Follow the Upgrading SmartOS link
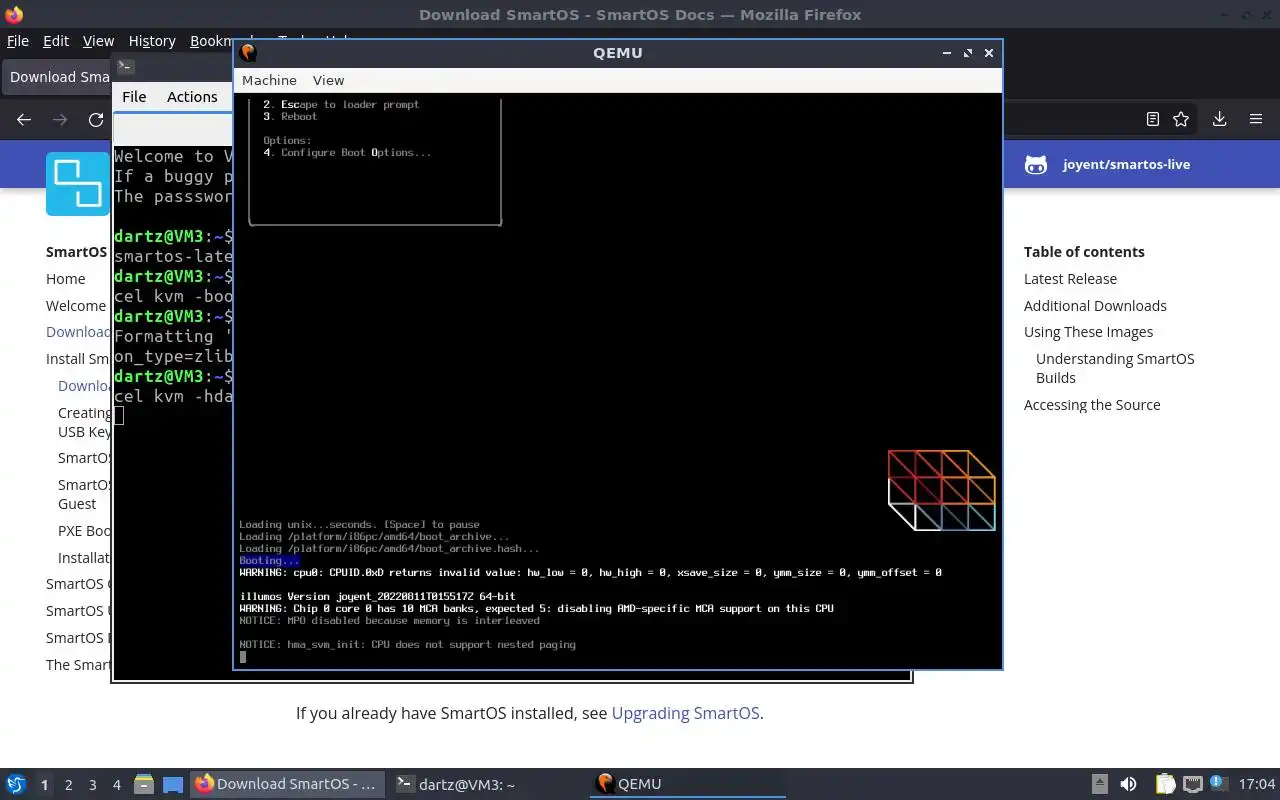 (685, 713)
